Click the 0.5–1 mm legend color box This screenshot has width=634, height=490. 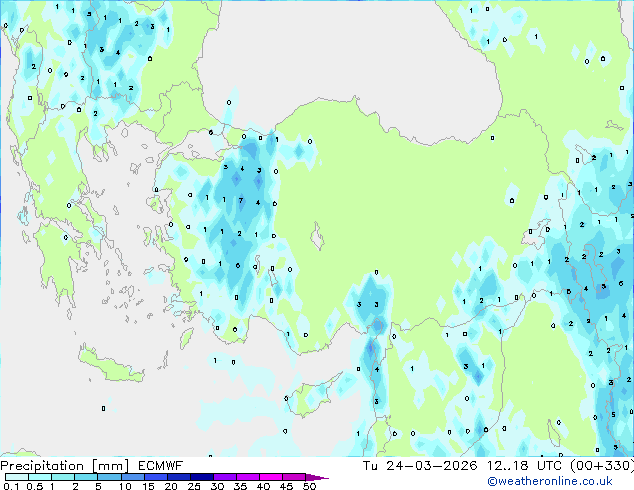pyautogui.click(x=40, y=477)
